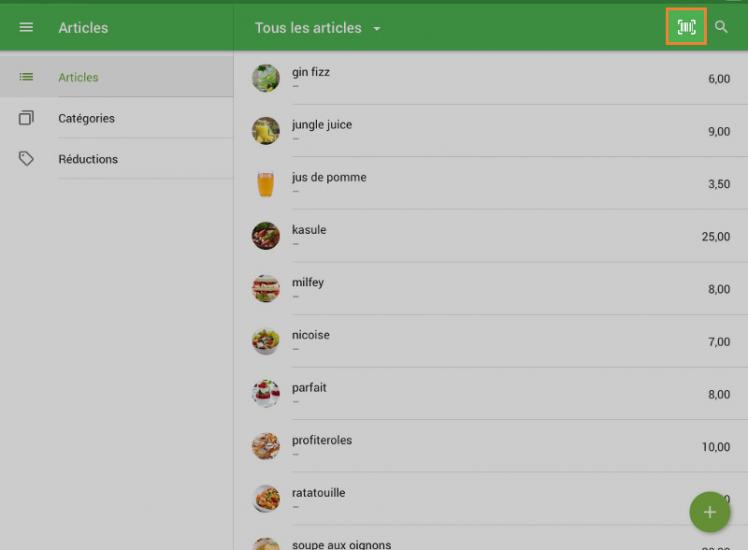Open the search magnifier icon
748x550 pixels.
pos(721,27)
